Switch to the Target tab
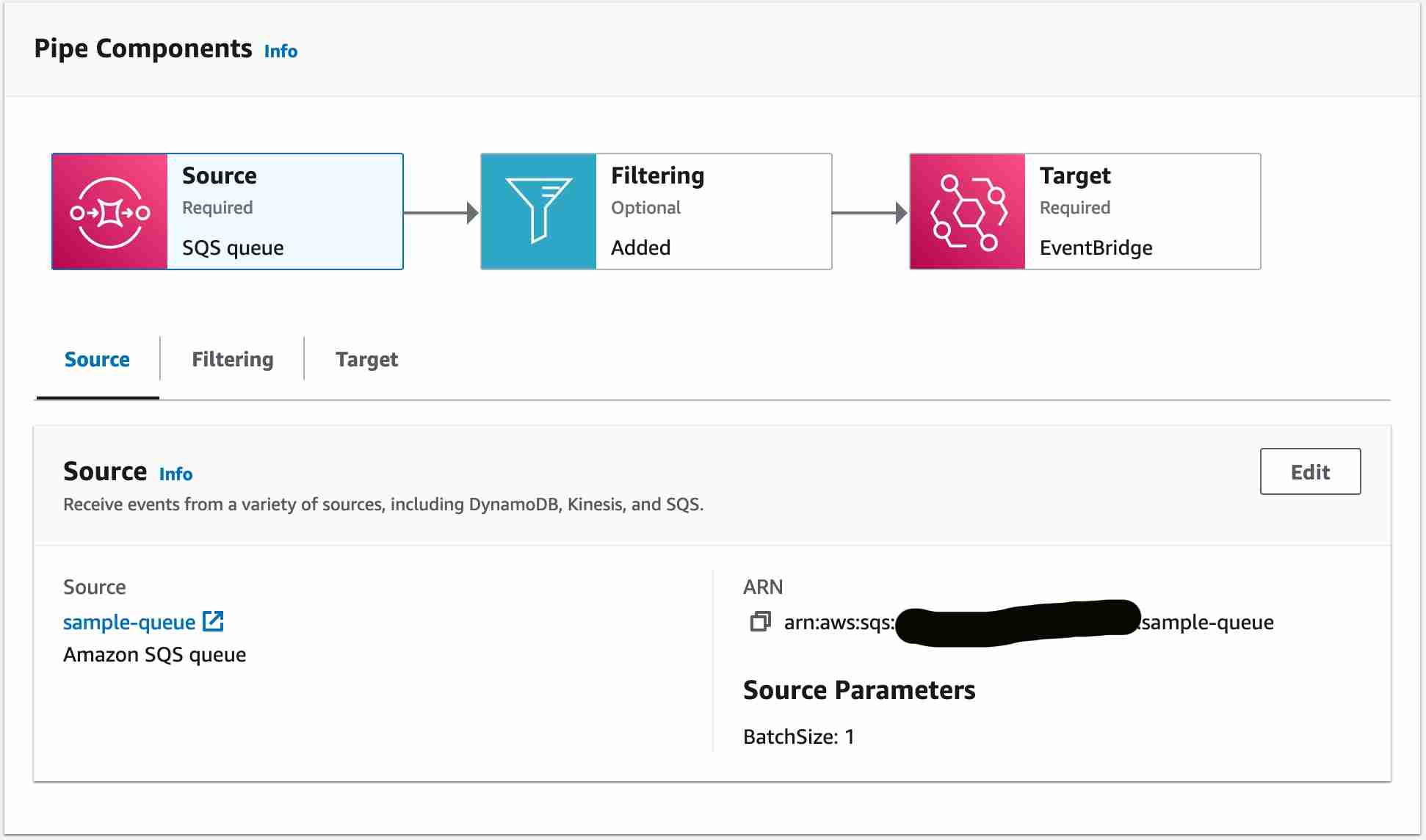This screenshot has height=840, width=1426. point(366,359)
